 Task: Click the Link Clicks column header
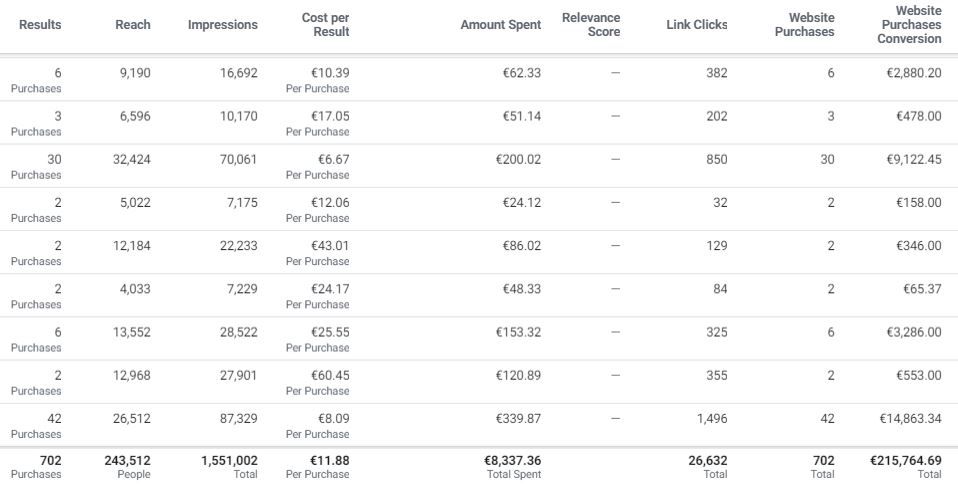pyautogui.click(x=697, y=25)
